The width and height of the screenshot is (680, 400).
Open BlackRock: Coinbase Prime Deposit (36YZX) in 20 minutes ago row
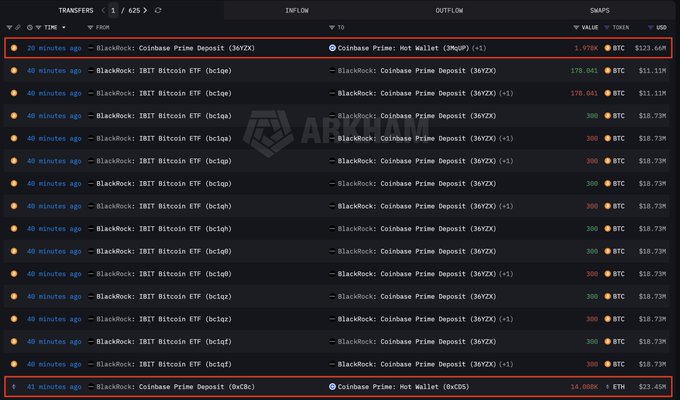click(176, 48)
